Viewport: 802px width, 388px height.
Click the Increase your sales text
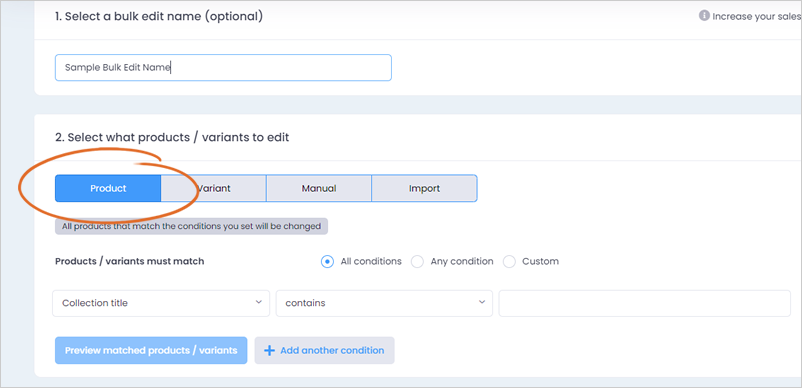757,16
